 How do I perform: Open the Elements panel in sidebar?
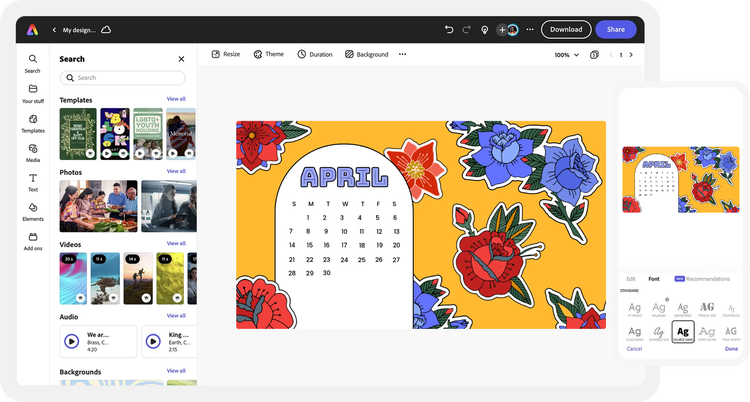pos(33,212)
